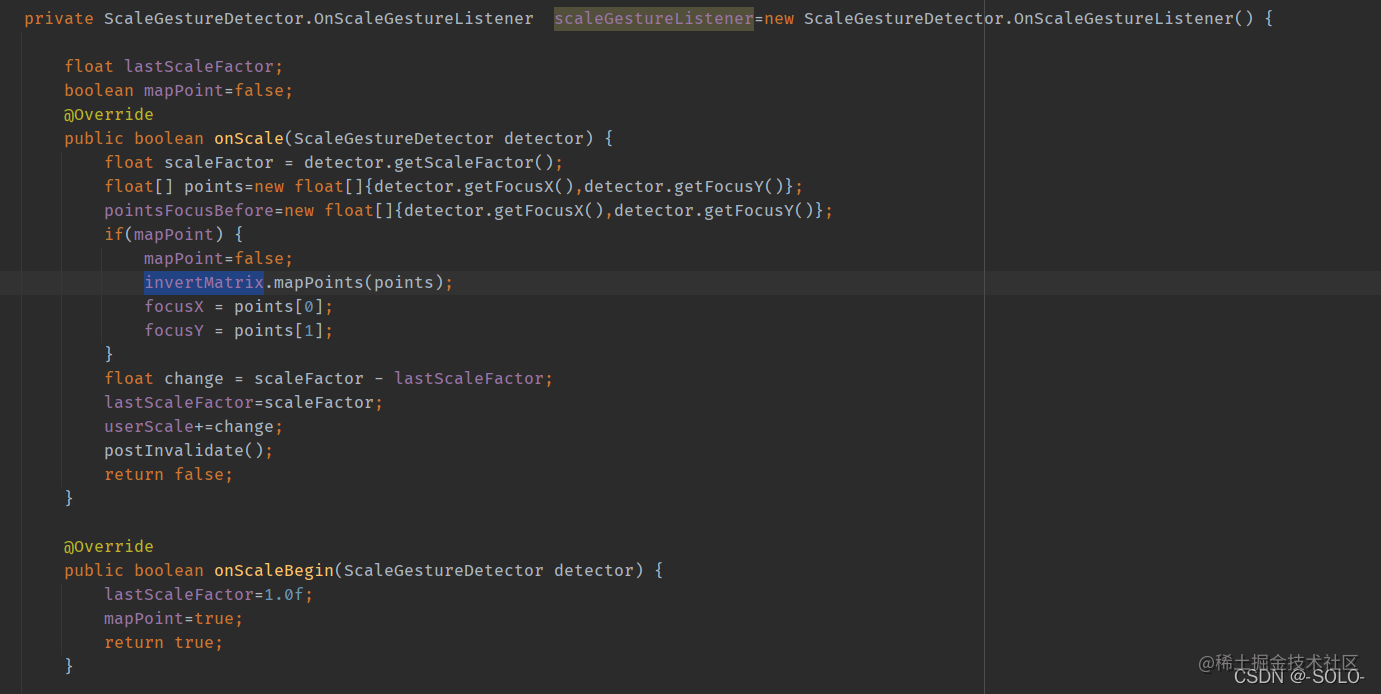Click the pointsFocusBefore variable
Screen dimensions: 1381x694
click(189, 210)
